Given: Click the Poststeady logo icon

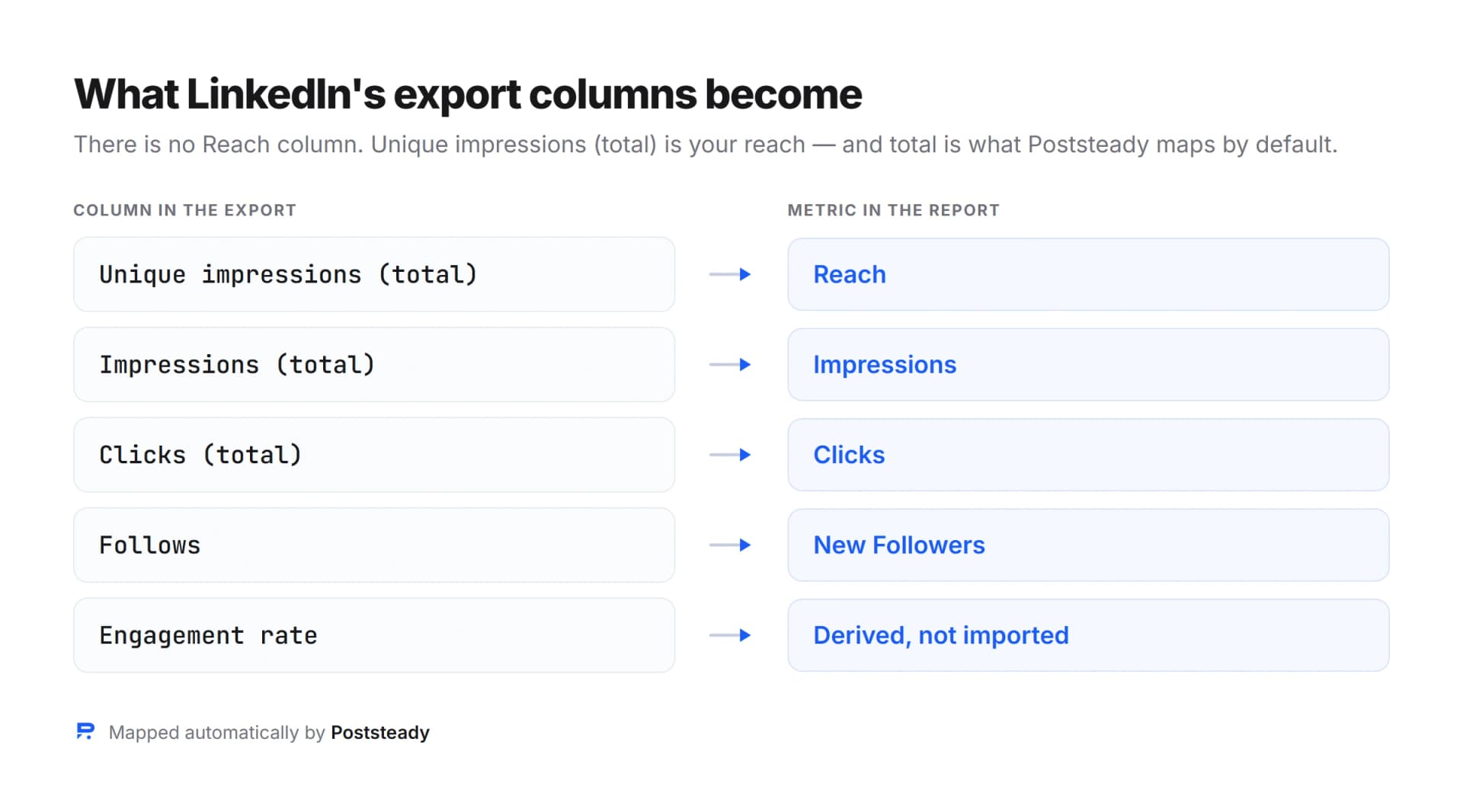Looking at the screenshot, I should pos(85,731).
